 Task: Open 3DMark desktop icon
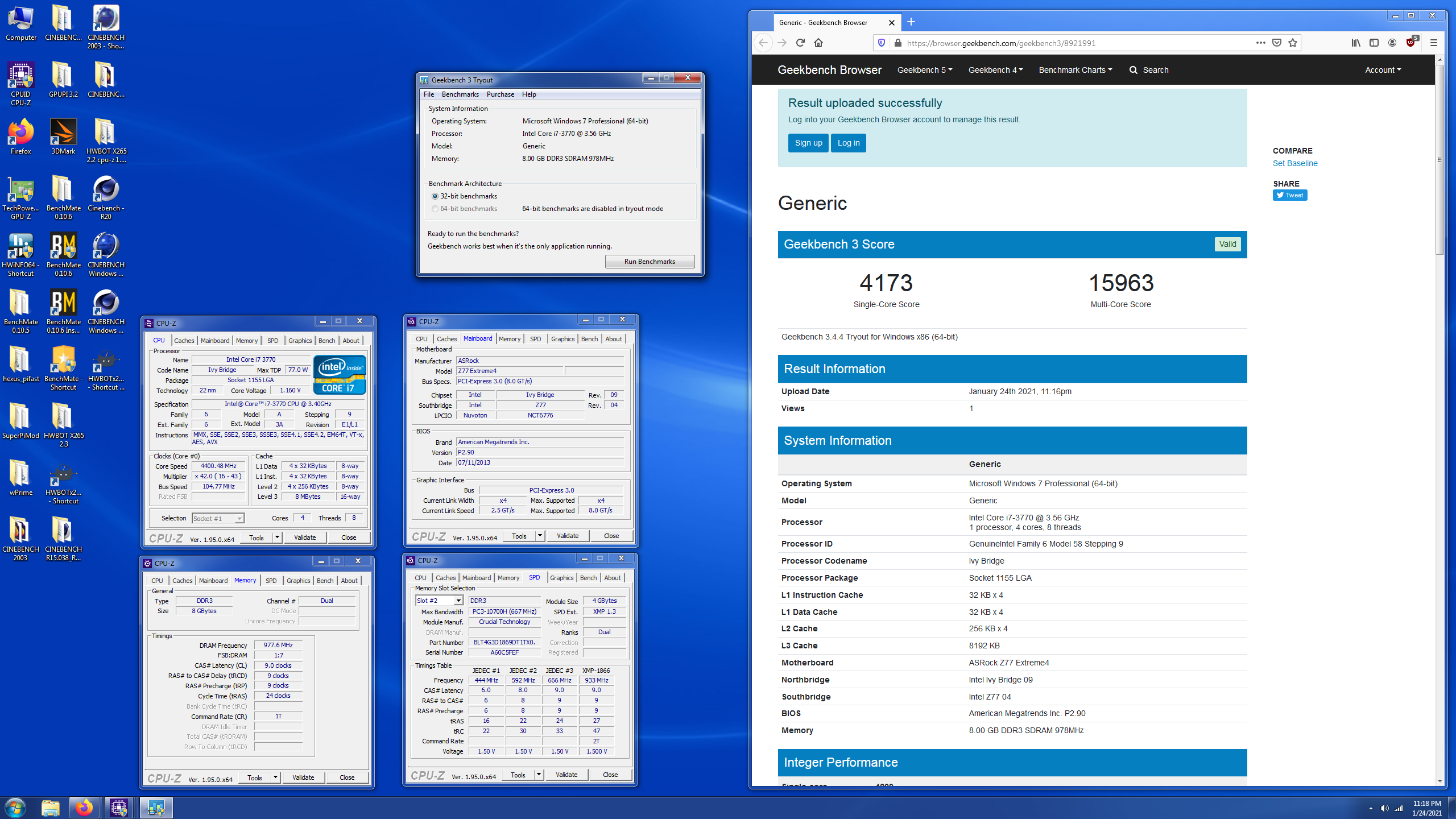[x=63, y=136]
